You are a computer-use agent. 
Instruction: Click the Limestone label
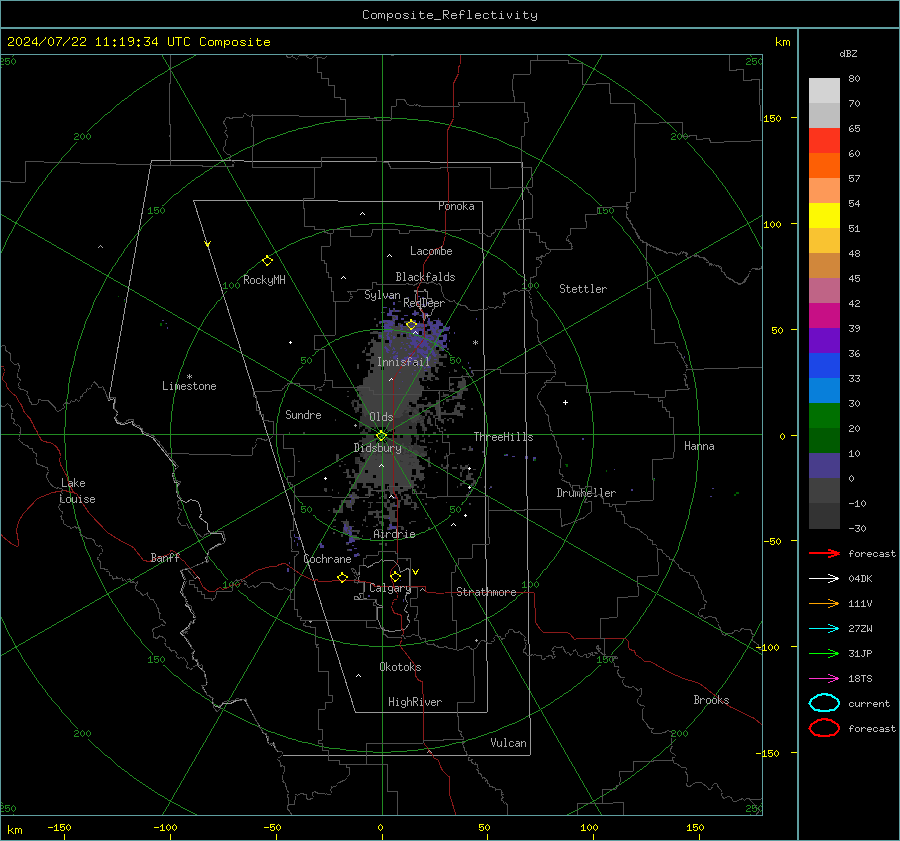coord(189,386)
